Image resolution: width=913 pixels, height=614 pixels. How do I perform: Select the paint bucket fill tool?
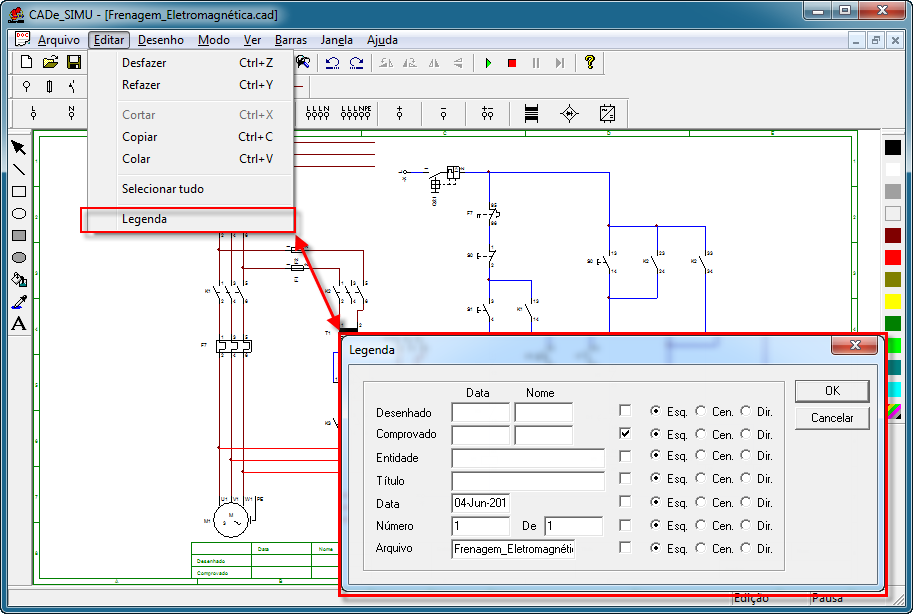click(x=18, y=280)
